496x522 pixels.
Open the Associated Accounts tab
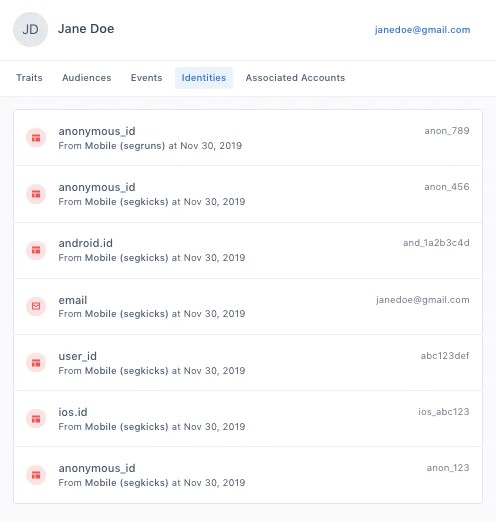coord(295,78)
